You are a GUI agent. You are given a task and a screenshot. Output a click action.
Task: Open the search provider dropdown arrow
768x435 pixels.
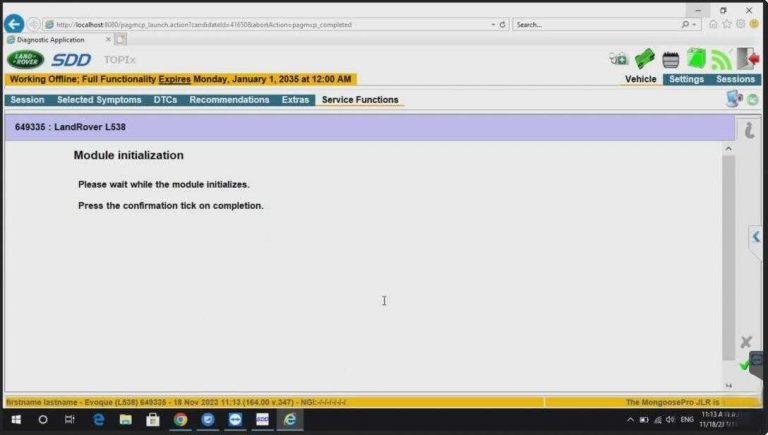click(x=695, y=24)
